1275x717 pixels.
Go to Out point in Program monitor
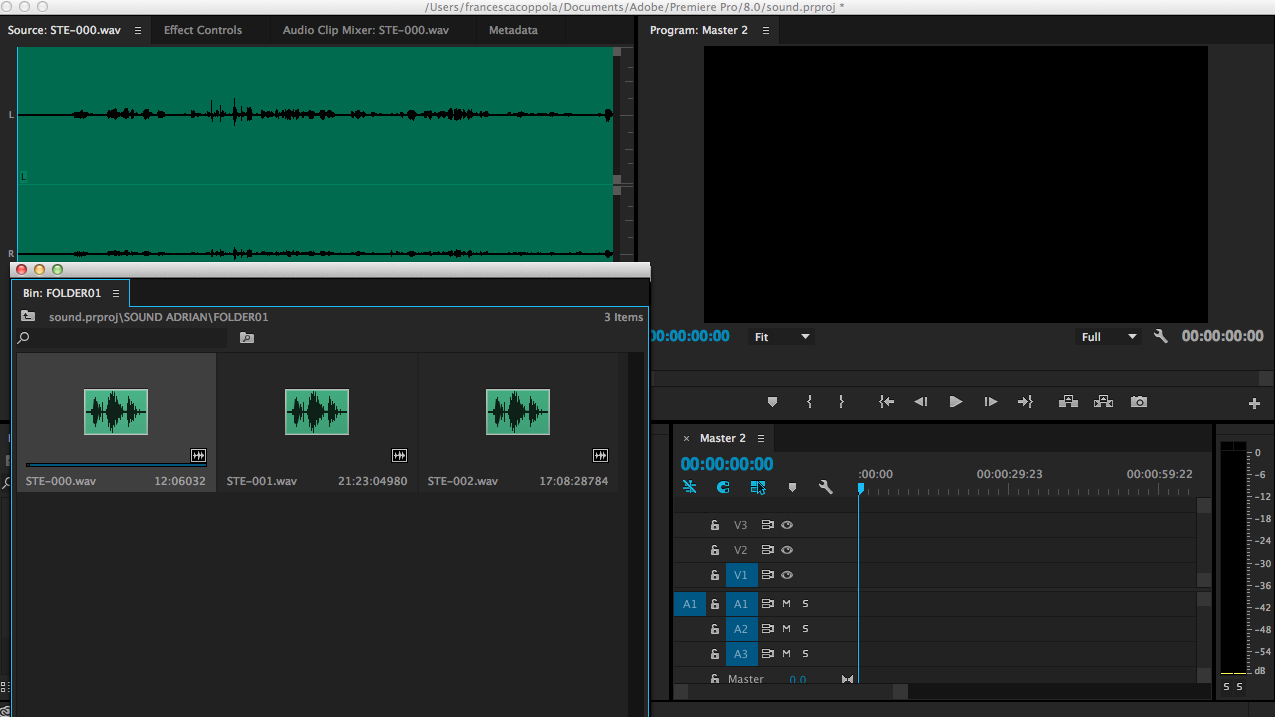coord(1025,402)
